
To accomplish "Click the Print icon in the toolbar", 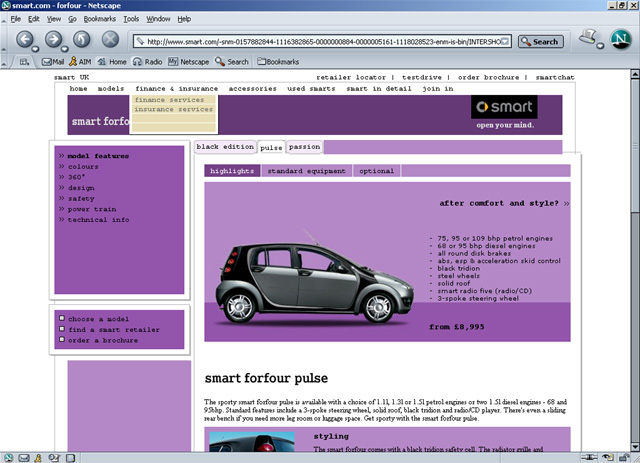I will coord(587,37).
